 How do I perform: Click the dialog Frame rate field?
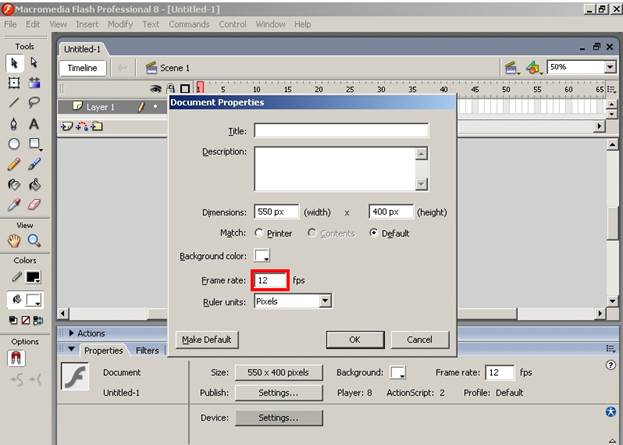point(270,281)
